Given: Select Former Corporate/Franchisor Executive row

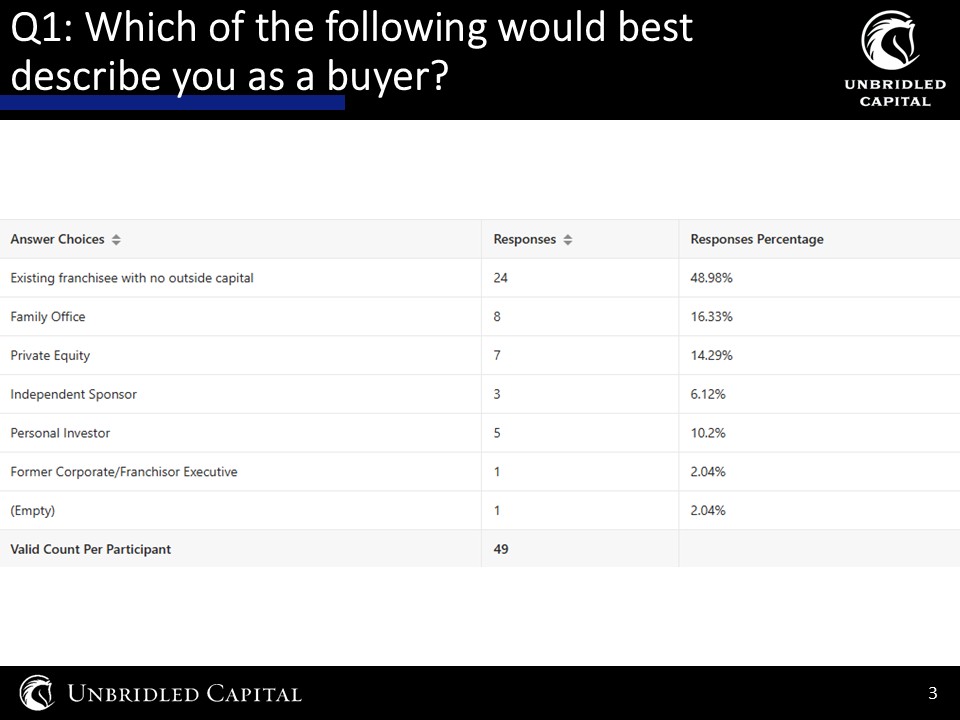Looking at the screenshot, I should click(x=480, y=471).
